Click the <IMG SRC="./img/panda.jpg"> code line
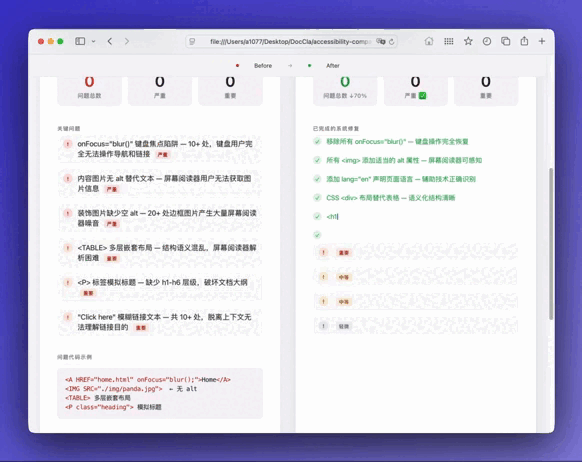582x462 pixels. 131,389
